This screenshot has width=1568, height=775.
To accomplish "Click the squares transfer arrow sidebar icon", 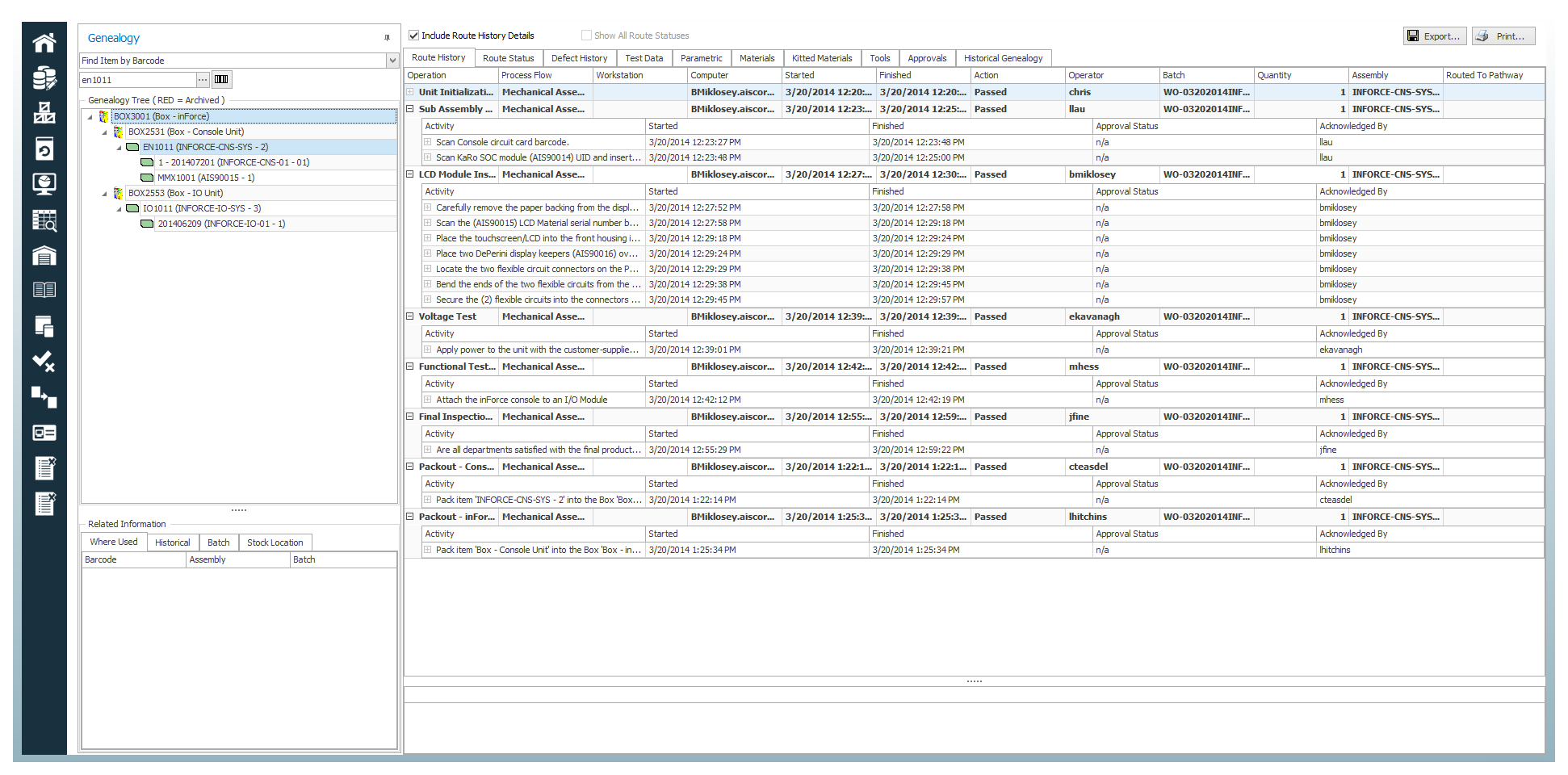I will (44, 397).
